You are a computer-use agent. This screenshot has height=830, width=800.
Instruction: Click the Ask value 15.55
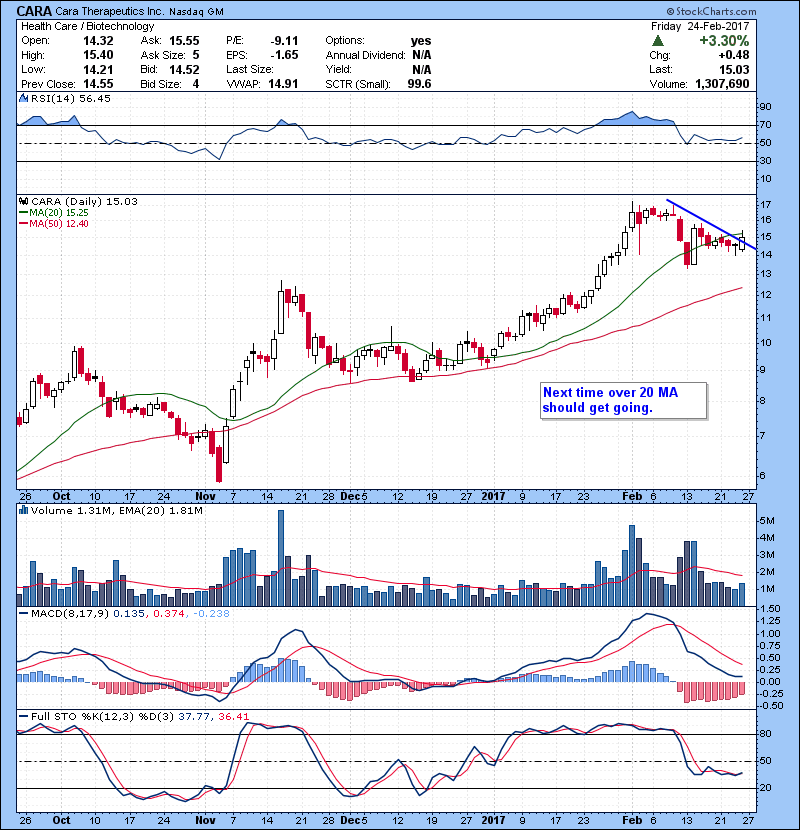(184, 41)
